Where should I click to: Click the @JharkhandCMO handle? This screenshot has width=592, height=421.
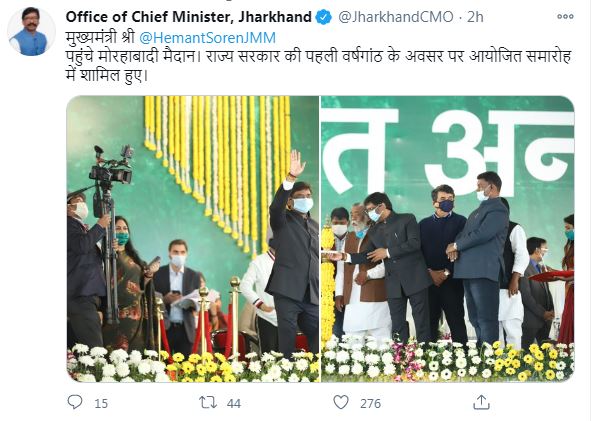396,17
